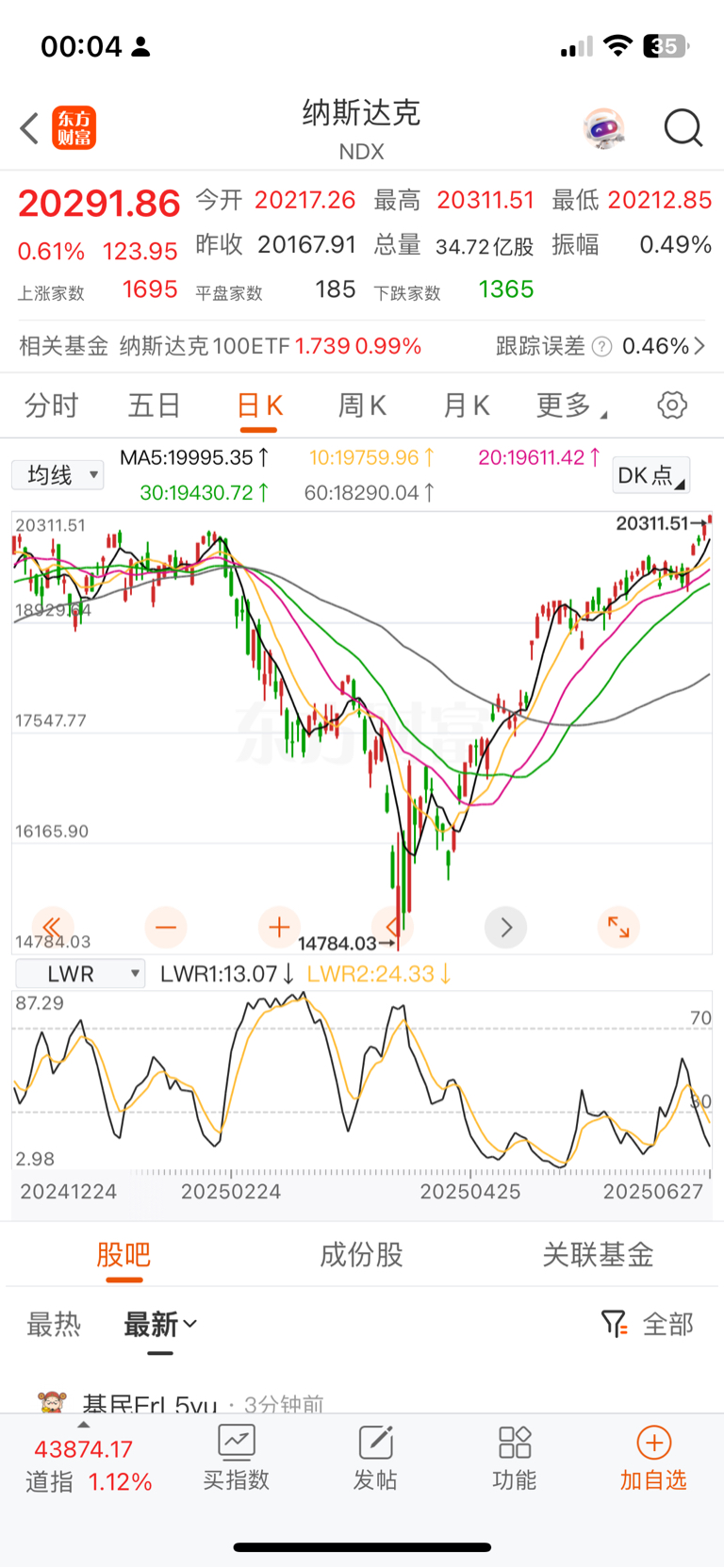The height and width of the screenshot is (1568, 724).
Task: Open the 关联基金 tab
Action: click(x=599, y=1255)
